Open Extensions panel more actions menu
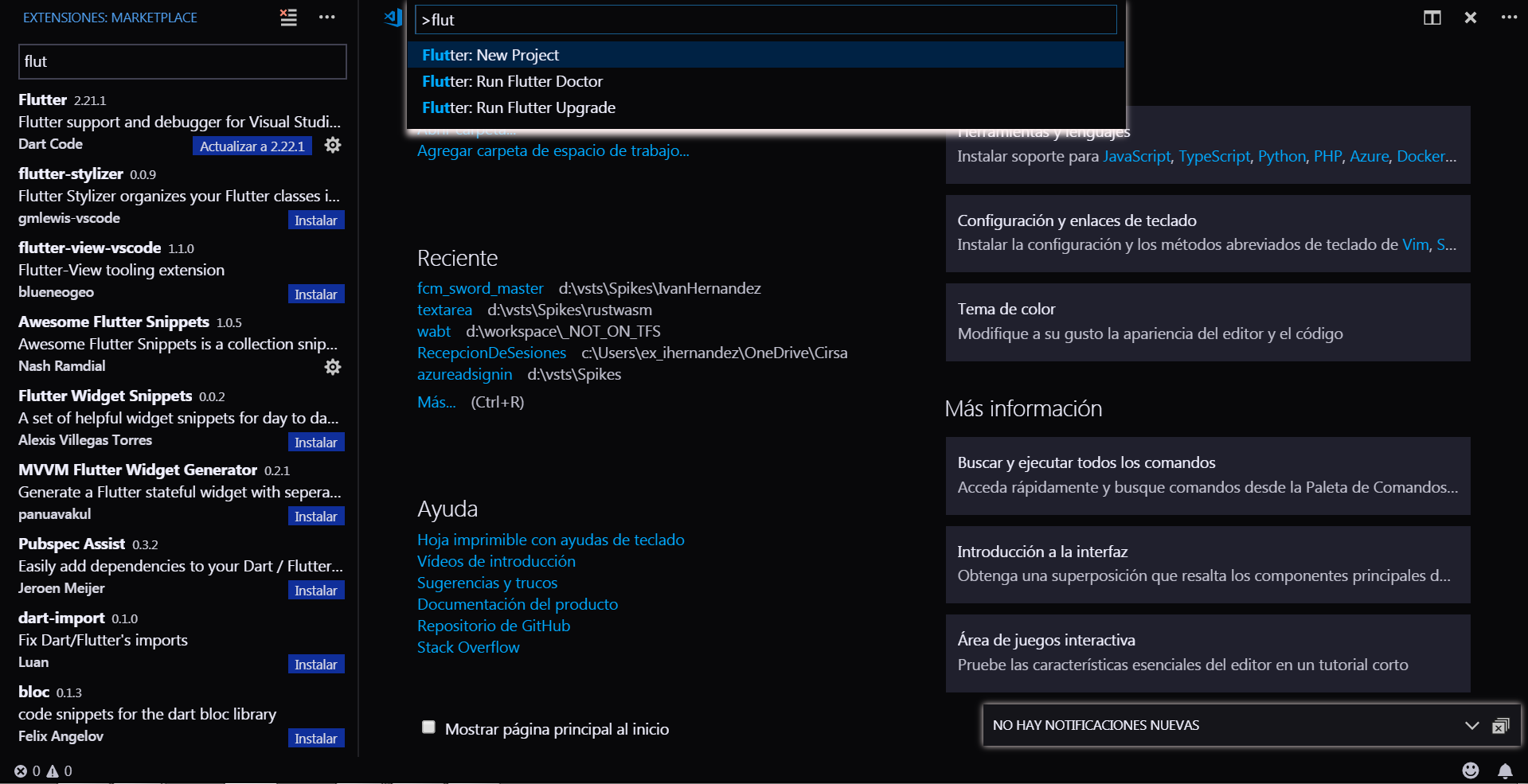The width and height of the screenshot is (1528, 784). click(x=326, y=18)
